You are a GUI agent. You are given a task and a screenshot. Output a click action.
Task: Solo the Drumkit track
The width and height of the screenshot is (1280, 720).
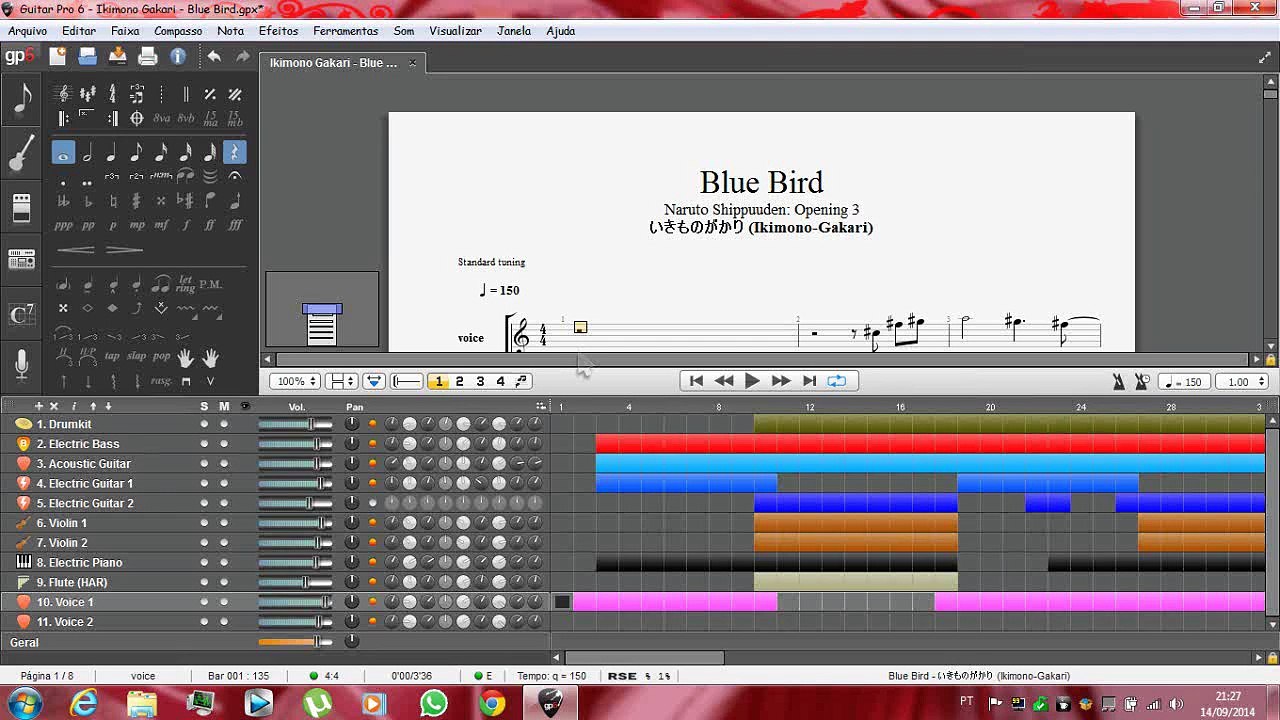(204, 424)
